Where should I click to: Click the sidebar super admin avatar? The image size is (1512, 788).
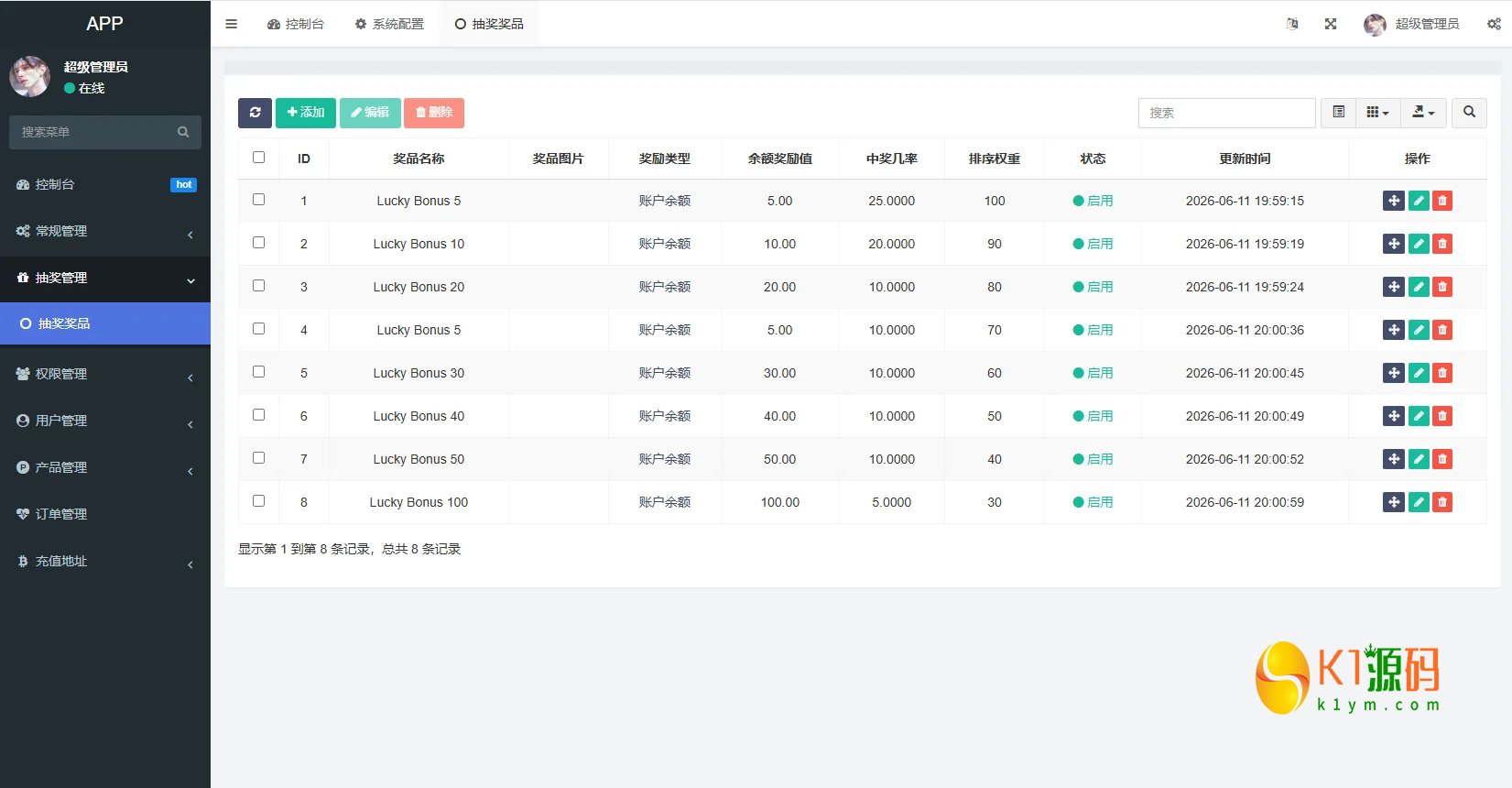coord(29,77)
